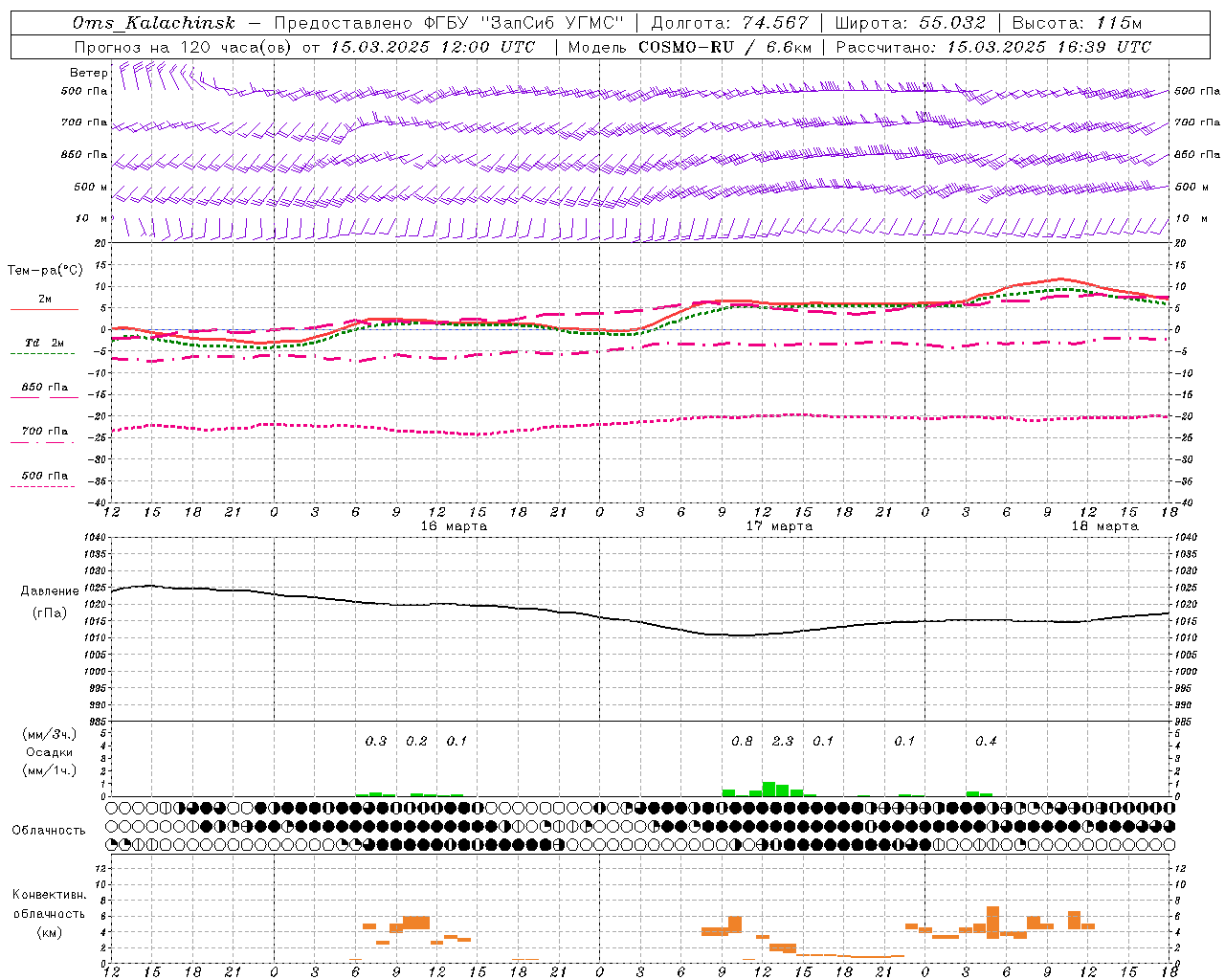
Task: Select the elevation text 'Высота: 115м'
Action: click(1077, 23)
